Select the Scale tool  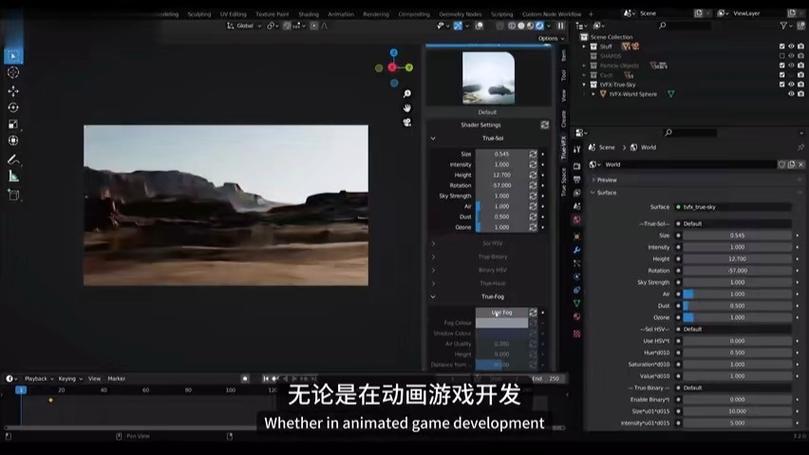13,124
